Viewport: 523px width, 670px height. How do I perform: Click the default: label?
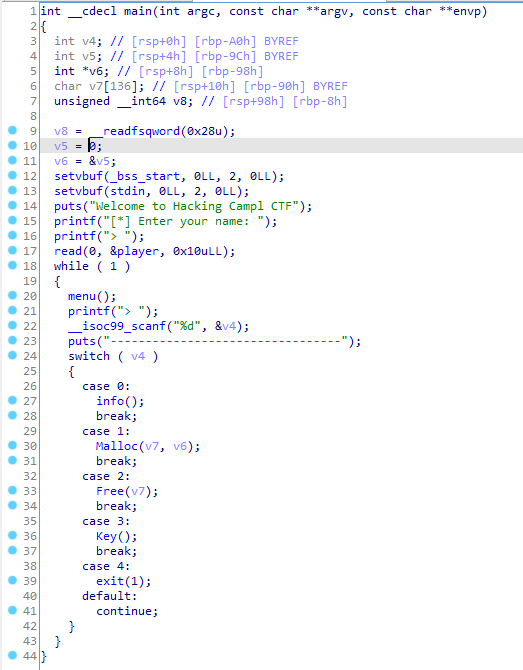click(109, 596)
